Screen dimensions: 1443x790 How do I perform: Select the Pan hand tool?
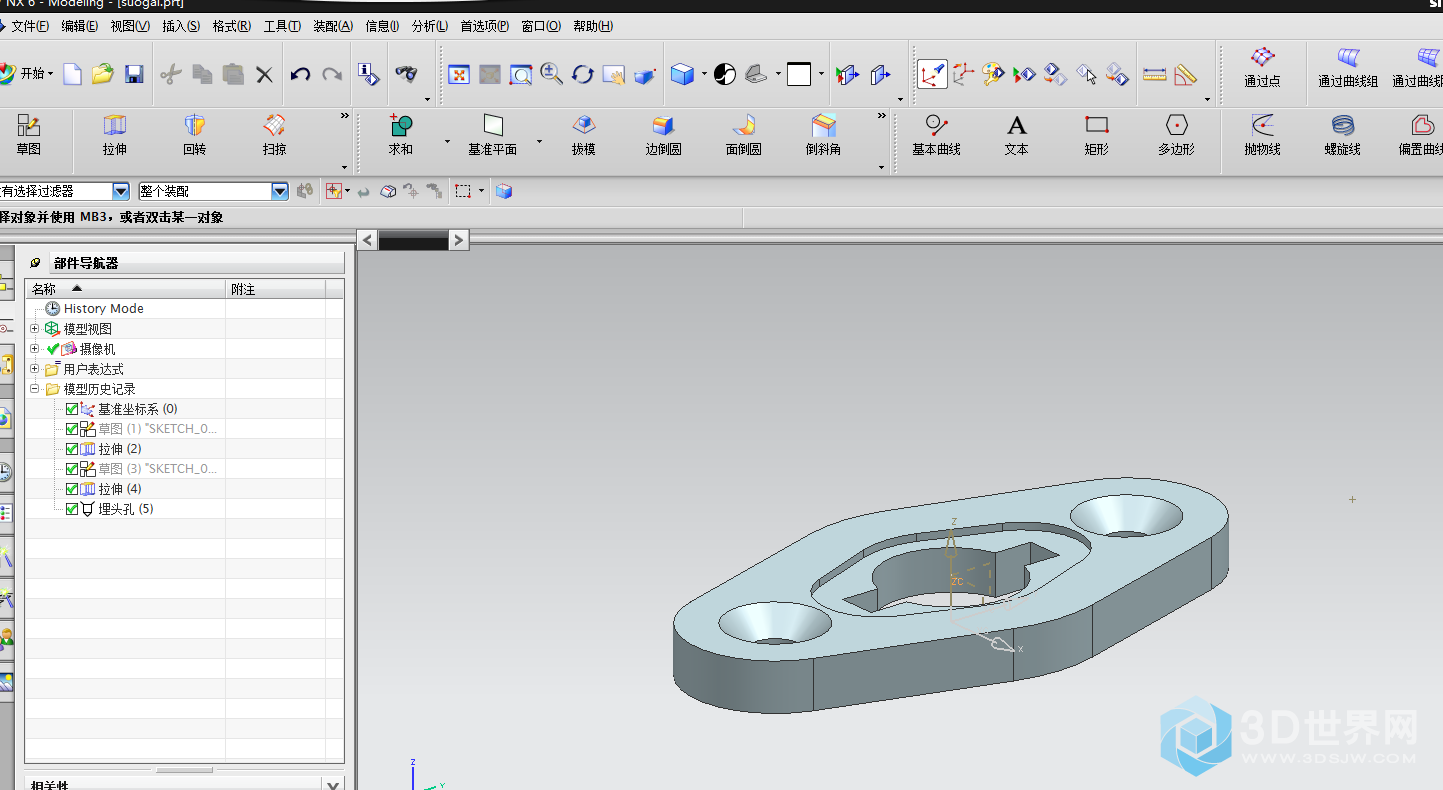614,74
